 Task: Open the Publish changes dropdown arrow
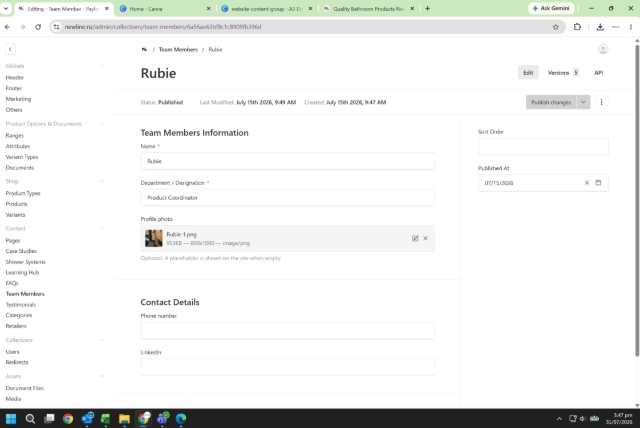point(583,102)
